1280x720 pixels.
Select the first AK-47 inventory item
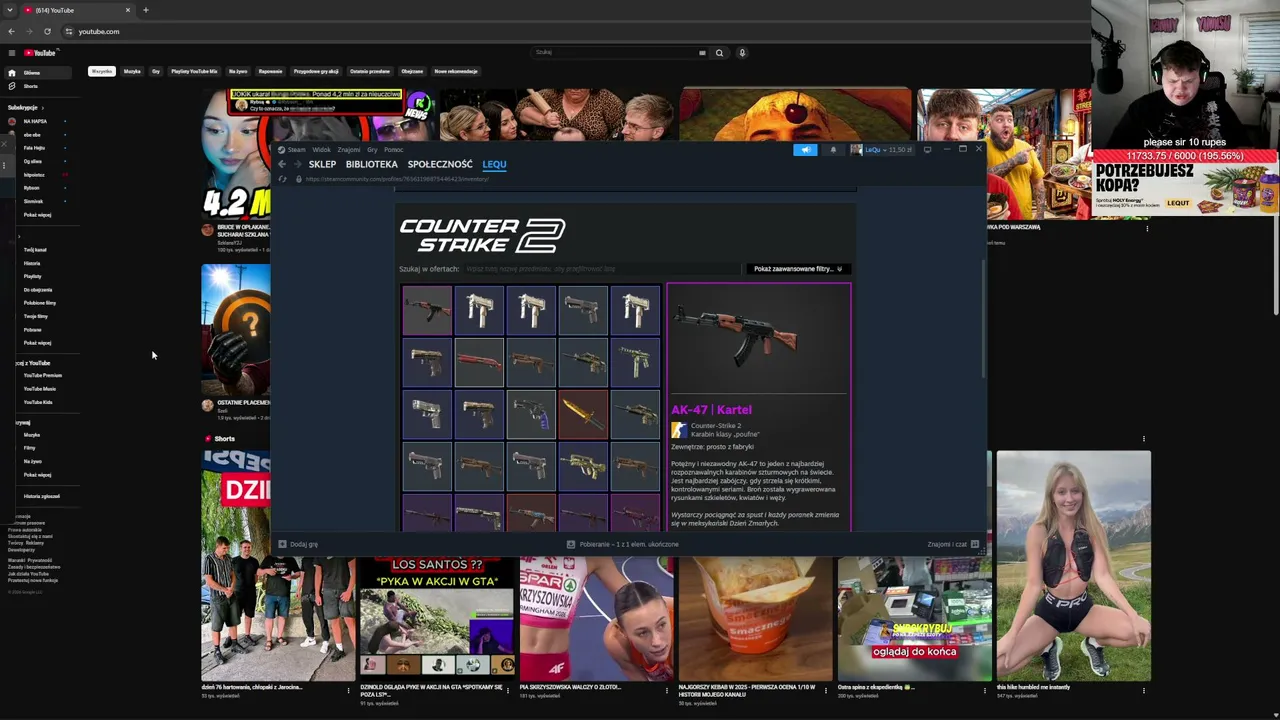pyautogui.click(x=427, y=309)
